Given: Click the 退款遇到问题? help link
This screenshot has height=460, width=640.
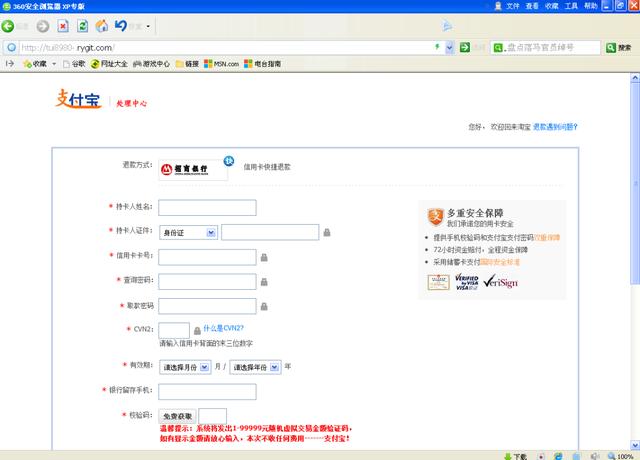Looking at the screenshot, I should pos(555,127).
